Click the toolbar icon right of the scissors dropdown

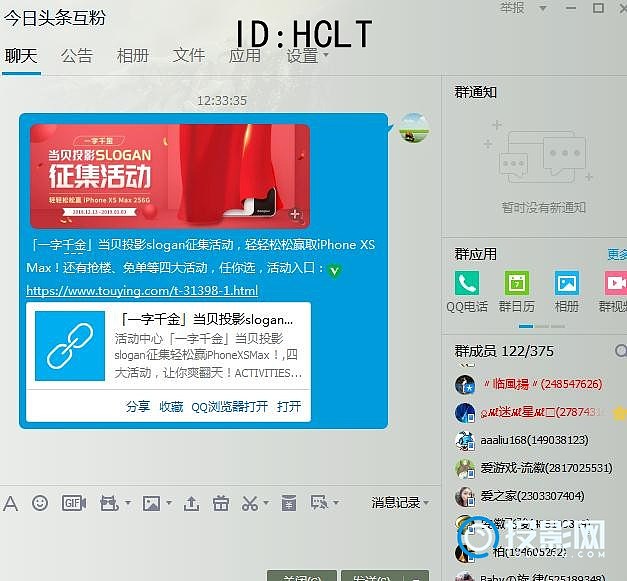[289, 503]
